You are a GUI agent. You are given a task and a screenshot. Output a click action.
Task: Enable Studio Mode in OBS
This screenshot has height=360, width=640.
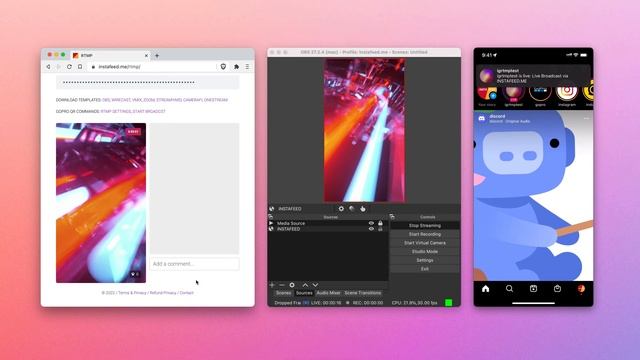click(x=424, y=251)
